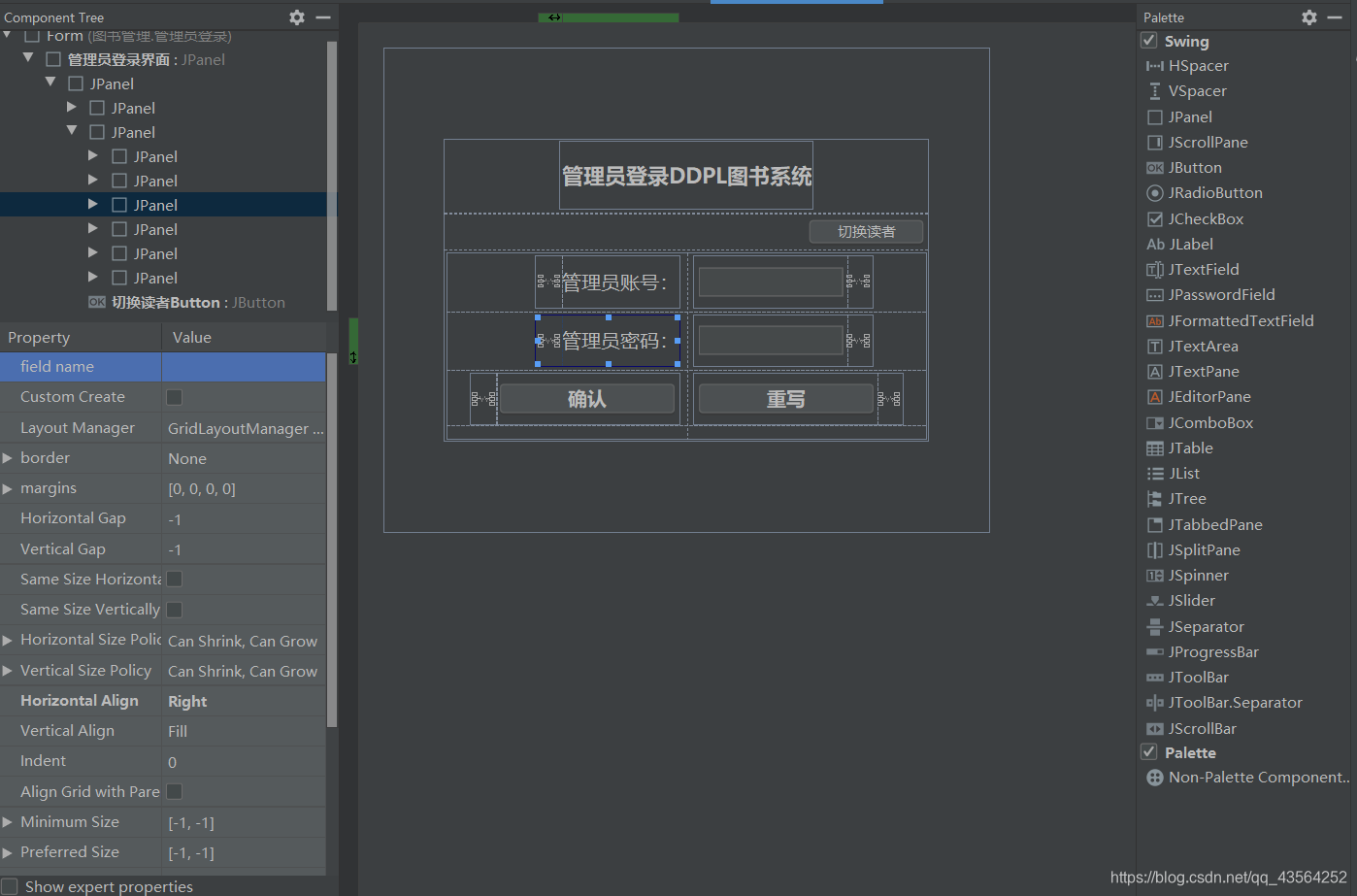Choose the JFormattedTextField component
This screenshot has height=896, width=1357.
(x=1230, y=321)
